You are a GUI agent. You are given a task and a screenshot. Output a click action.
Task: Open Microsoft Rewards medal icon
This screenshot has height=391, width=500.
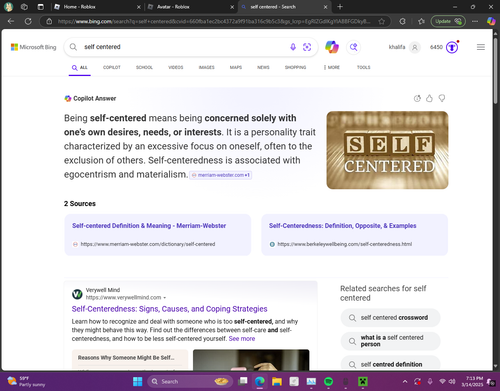click(x=452, y=47)
